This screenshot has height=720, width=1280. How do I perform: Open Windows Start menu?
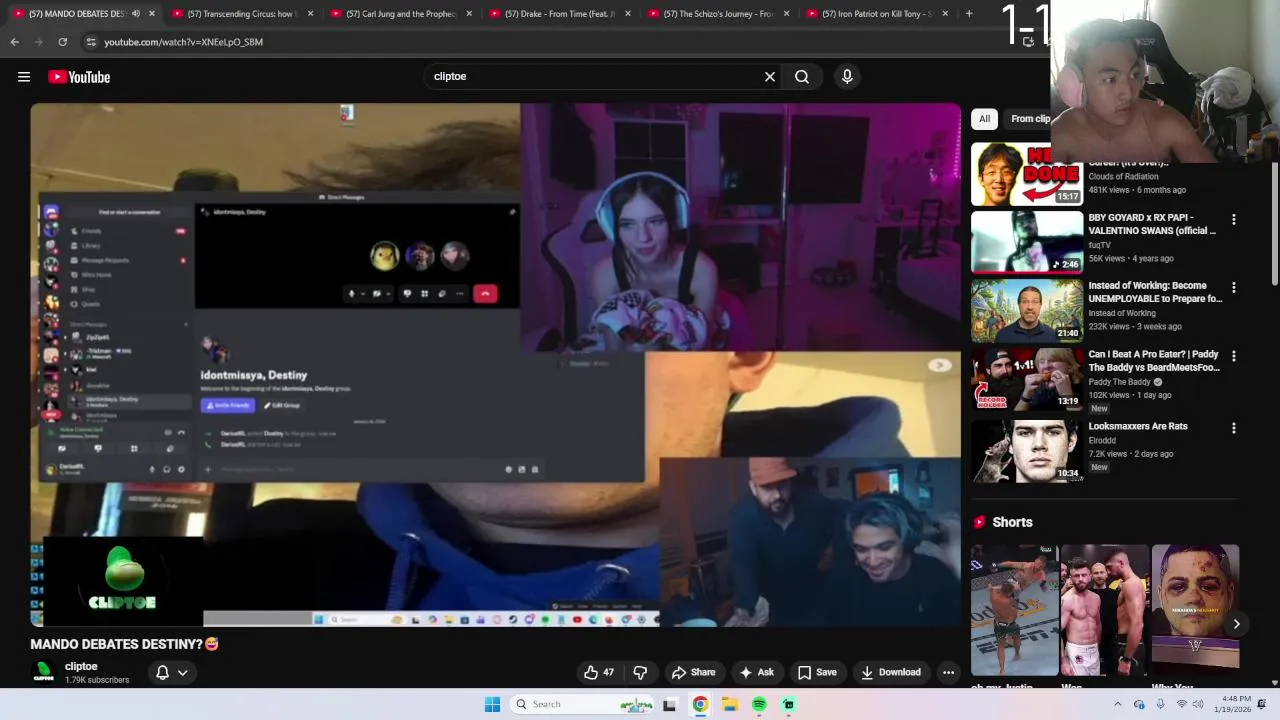tap(492, 704)
